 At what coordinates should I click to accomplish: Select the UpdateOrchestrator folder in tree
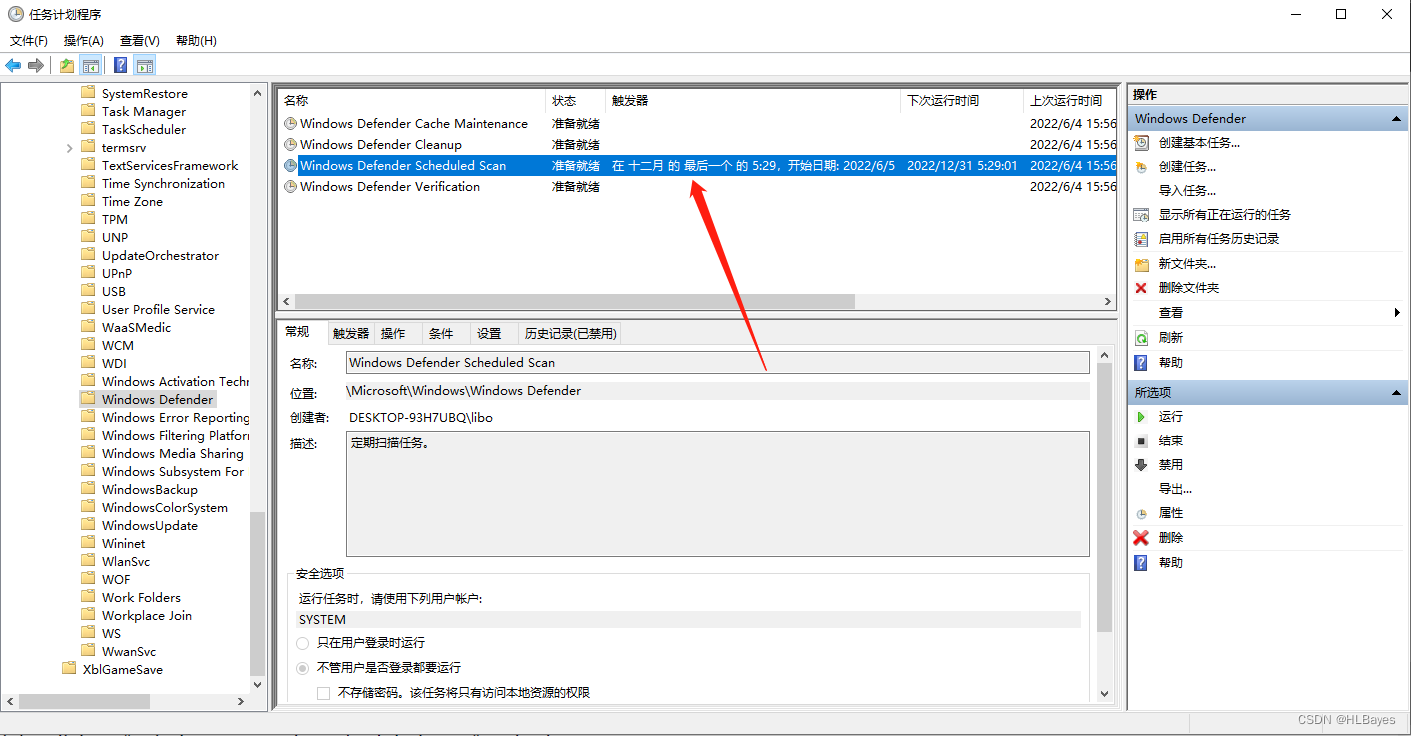click(x=160, y=256)
